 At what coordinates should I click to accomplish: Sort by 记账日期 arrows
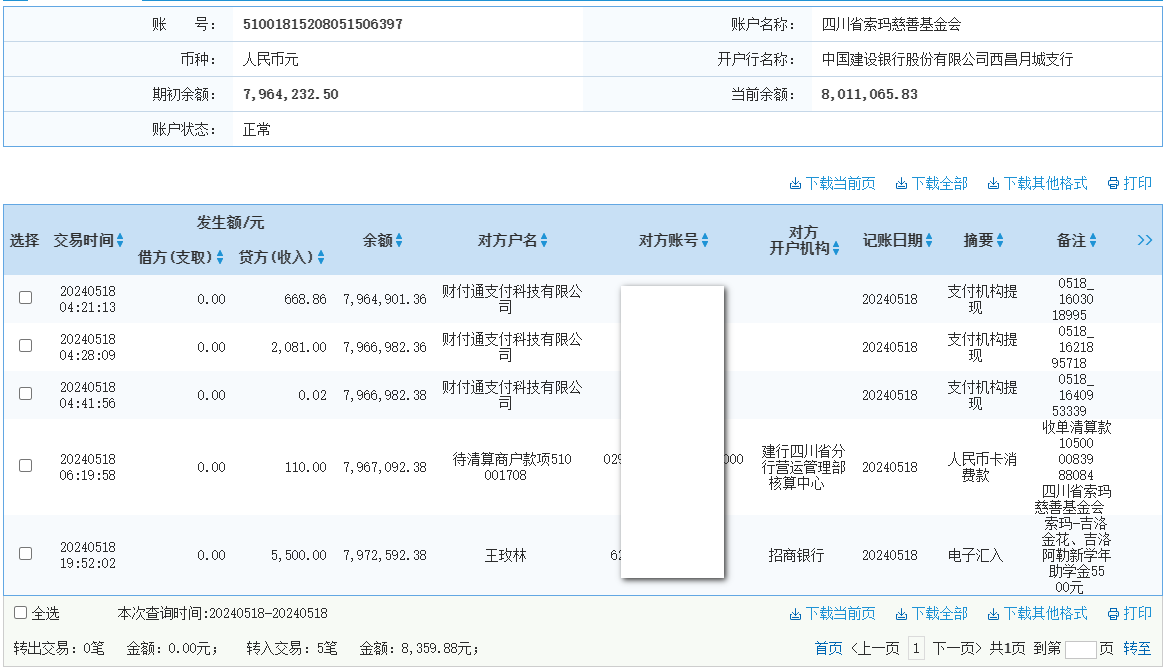[929, 240]
